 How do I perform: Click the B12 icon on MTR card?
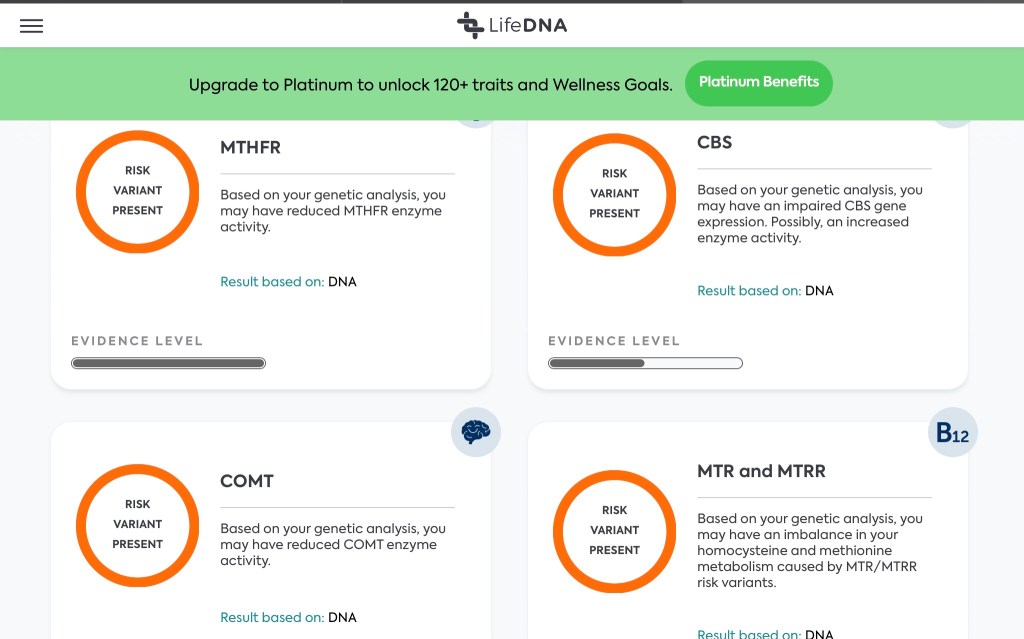[952, 433]
